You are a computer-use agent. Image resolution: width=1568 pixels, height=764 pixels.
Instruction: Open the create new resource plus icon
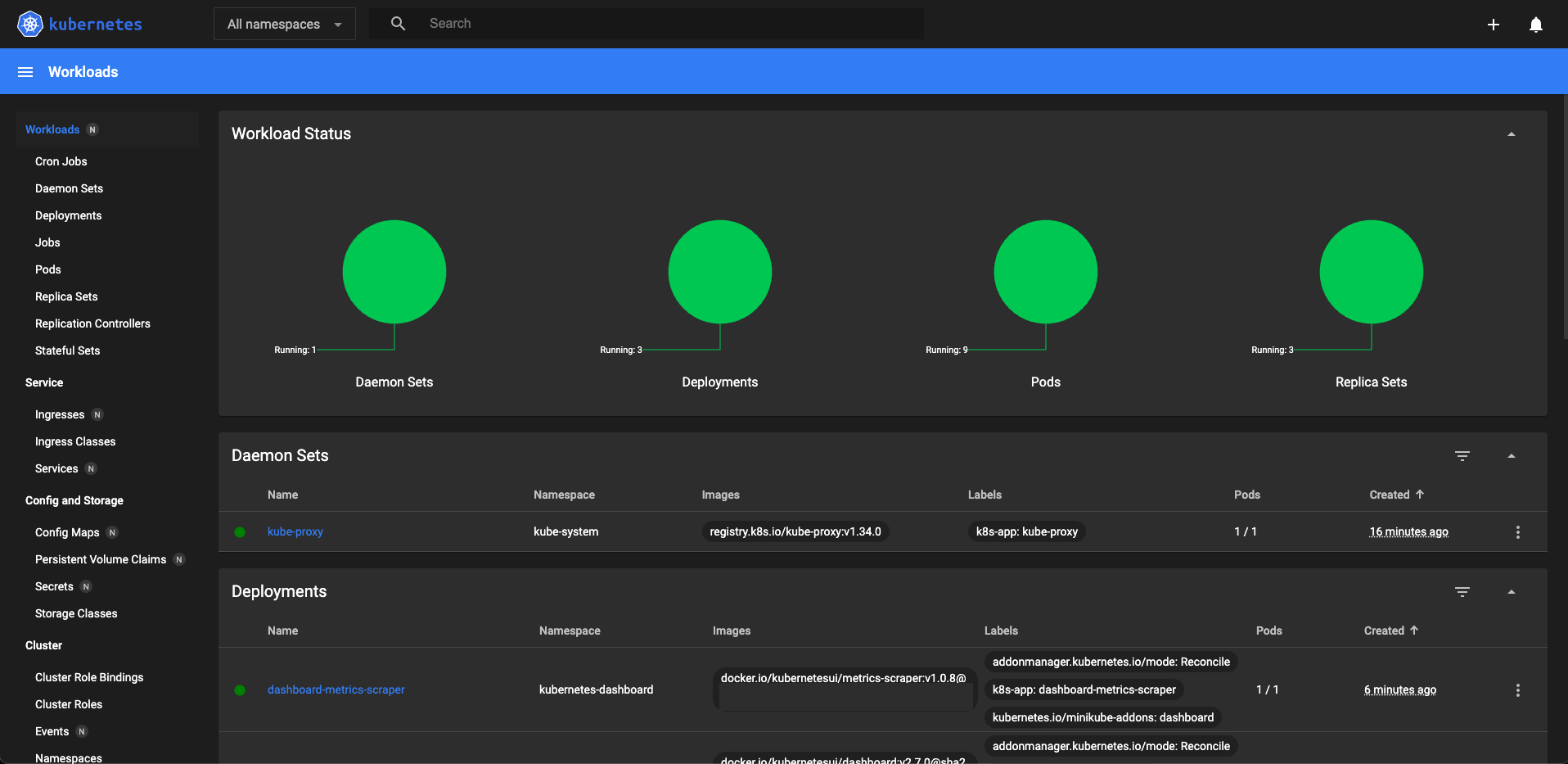[1493, 25]
